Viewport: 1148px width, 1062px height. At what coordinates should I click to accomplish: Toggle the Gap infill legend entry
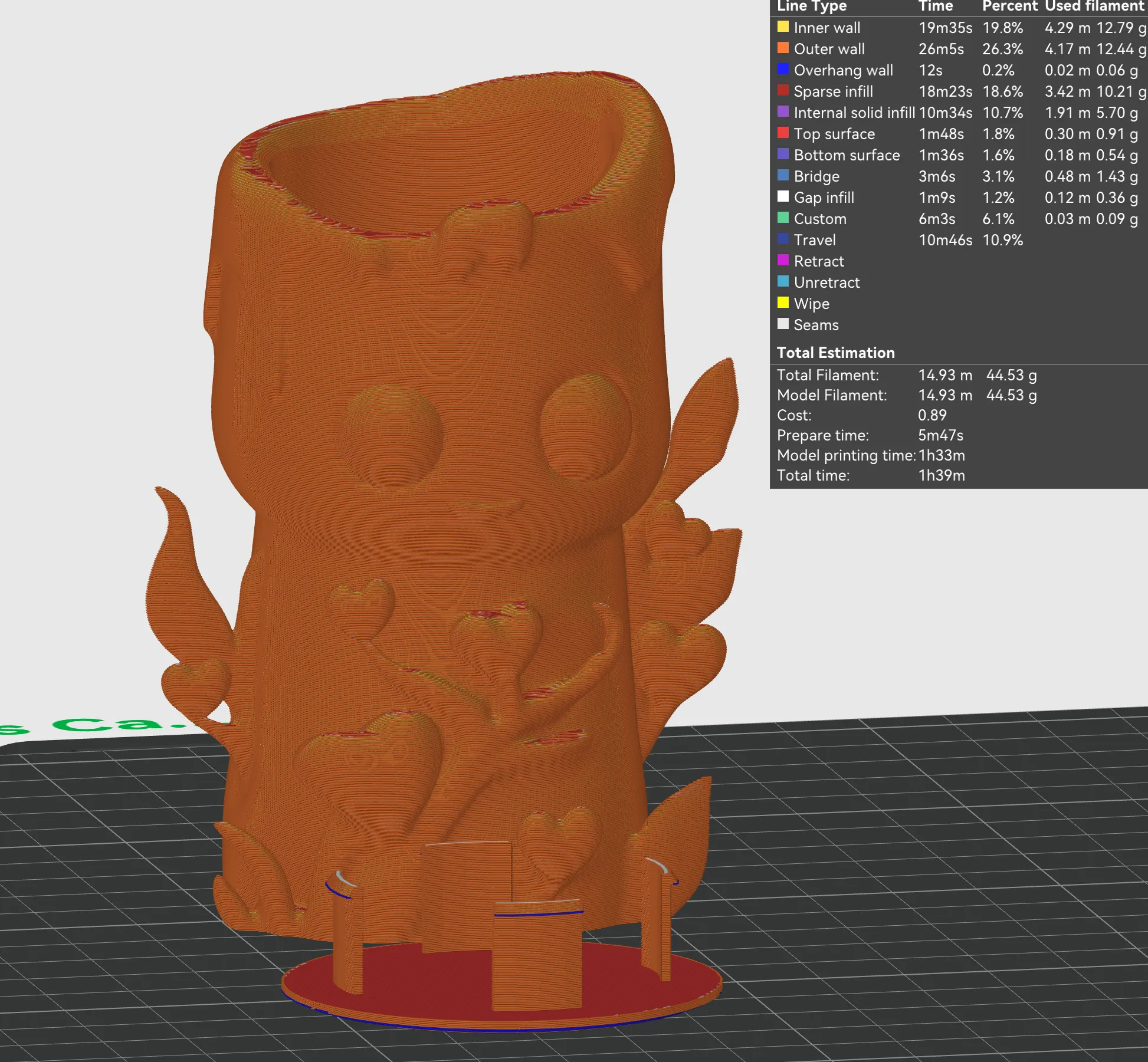pos(824,198)
